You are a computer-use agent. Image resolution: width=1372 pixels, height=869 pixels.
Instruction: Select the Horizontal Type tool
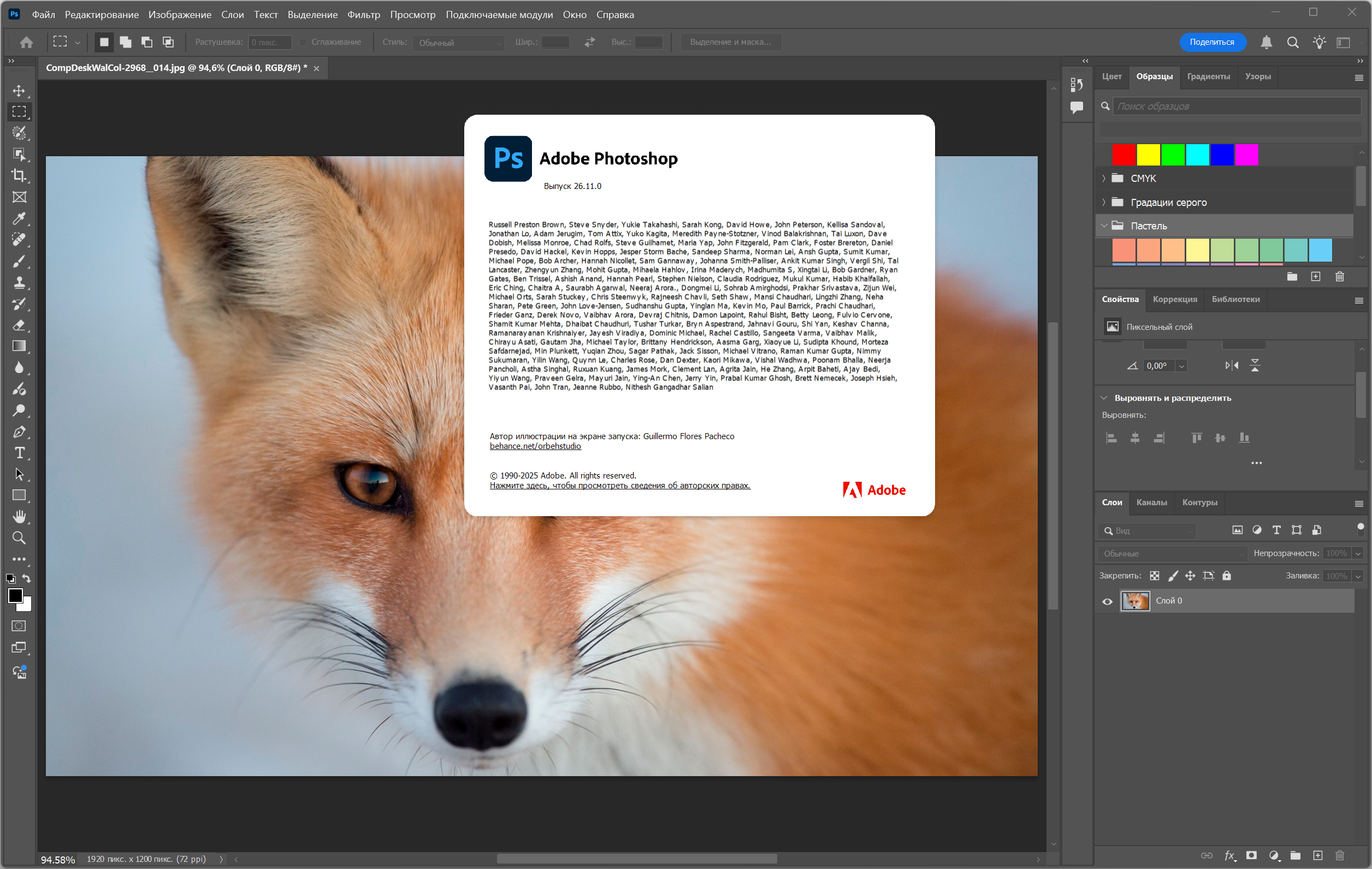(x=19, y=453)
